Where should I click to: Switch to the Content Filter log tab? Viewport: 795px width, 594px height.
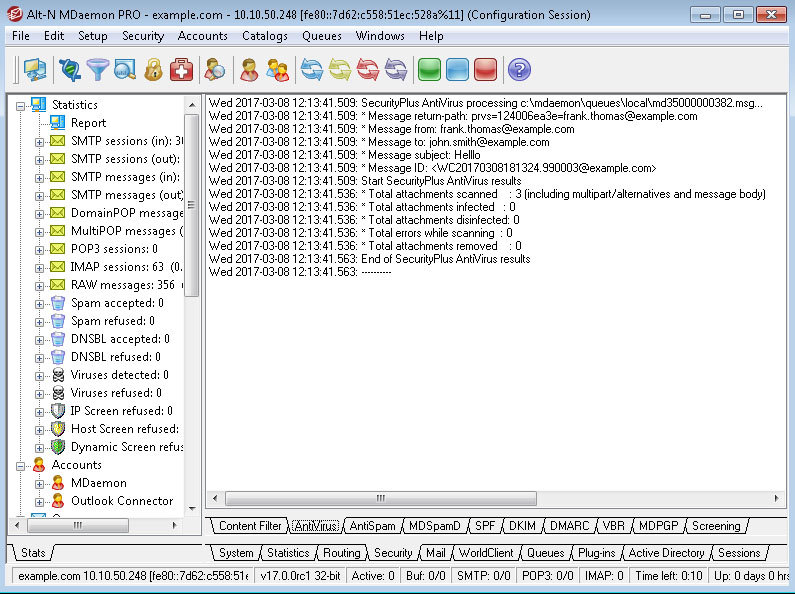250,526
